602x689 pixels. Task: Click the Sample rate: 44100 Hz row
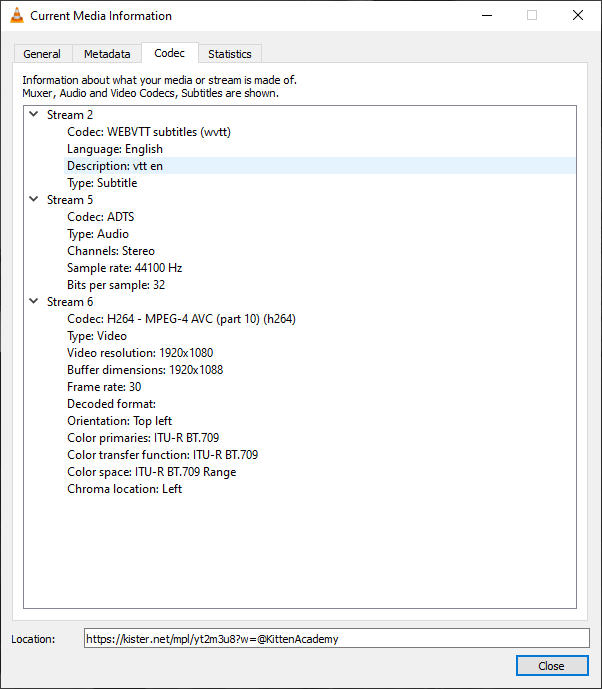point(124,268)
